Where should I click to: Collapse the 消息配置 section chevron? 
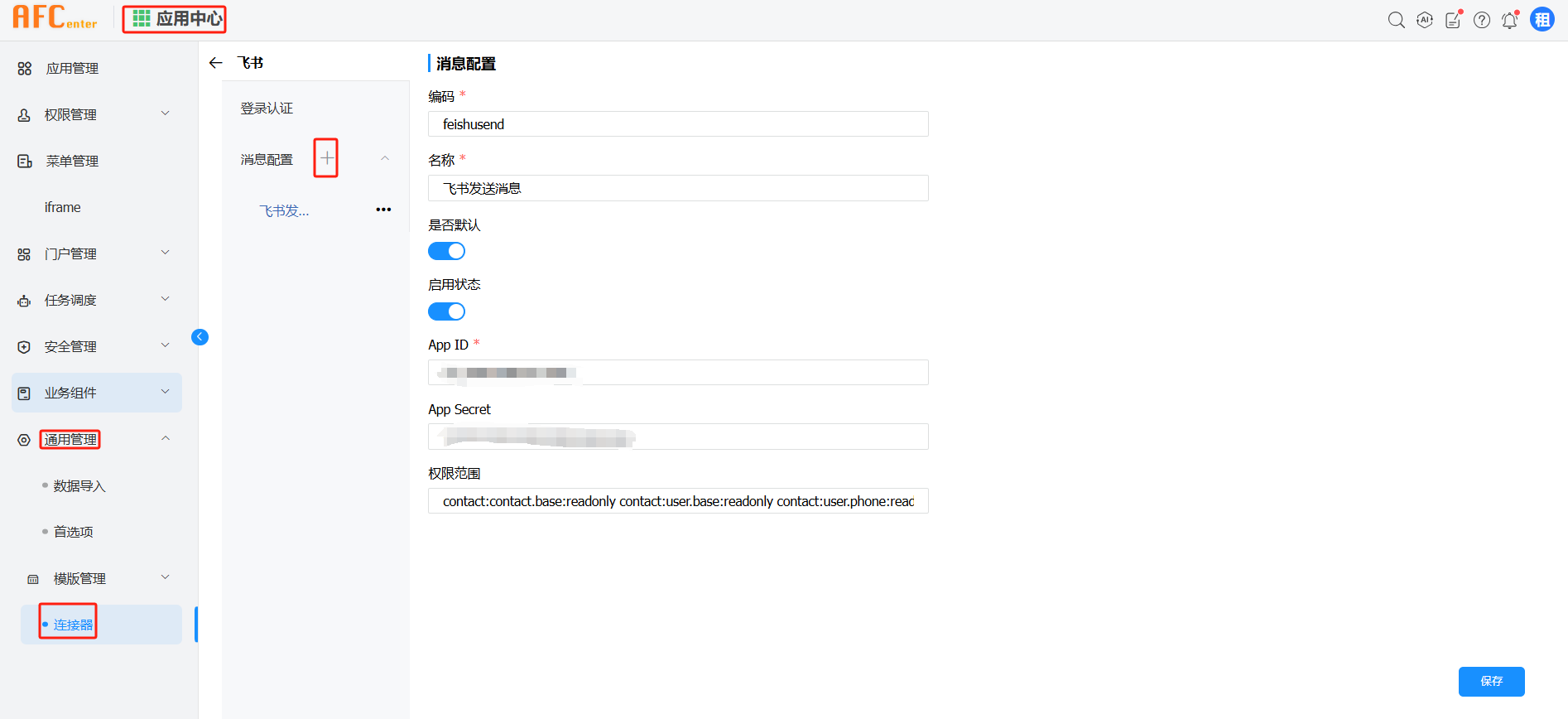pyautogui.click(x=385, y=158)
